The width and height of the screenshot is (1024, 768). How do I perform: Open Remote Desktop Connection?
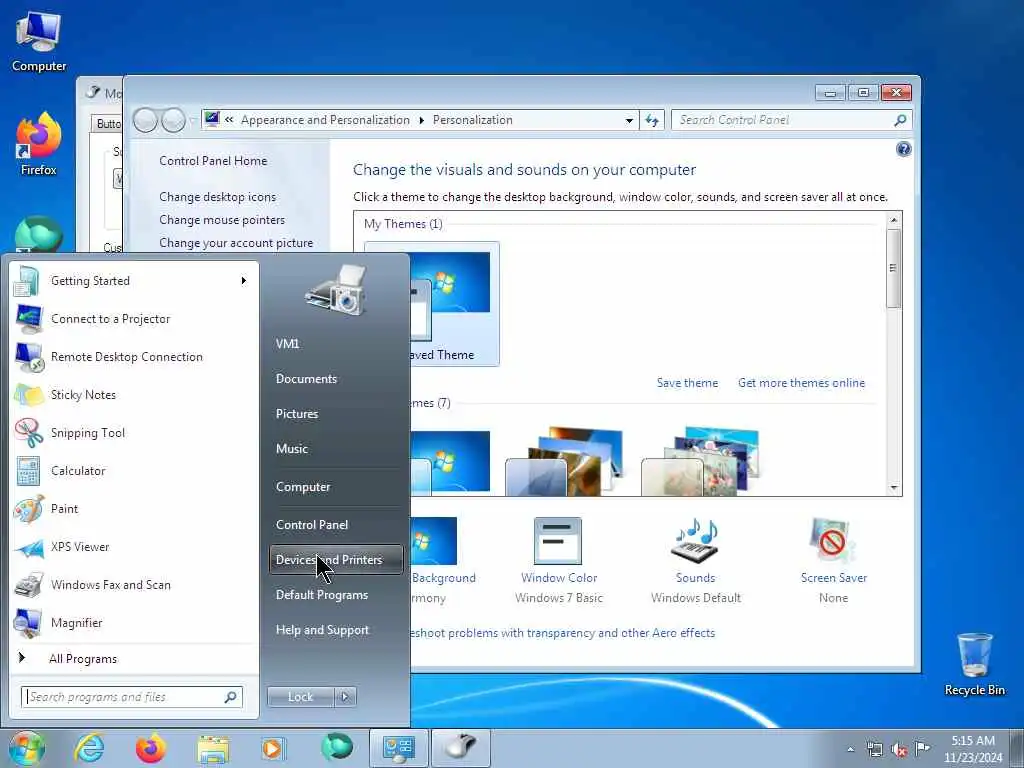134,357
